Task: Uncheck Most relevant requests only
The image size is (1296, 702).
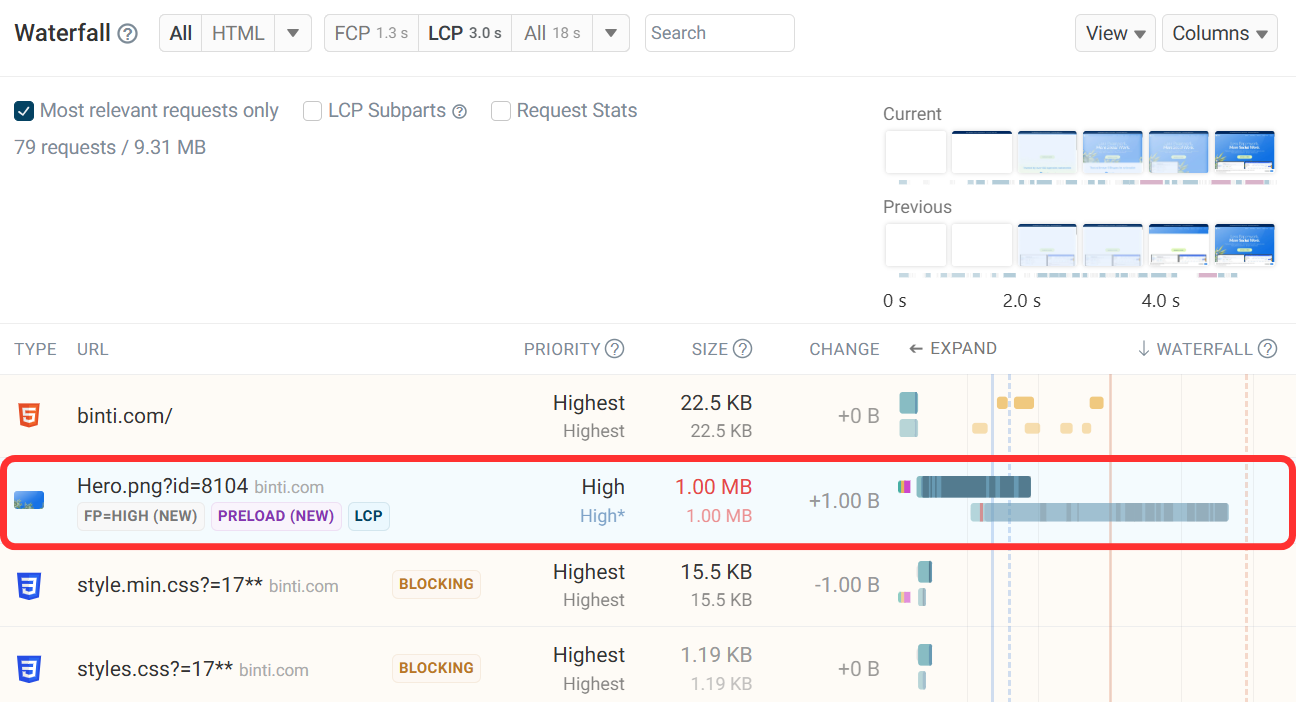Action: (x=24, y=110)
